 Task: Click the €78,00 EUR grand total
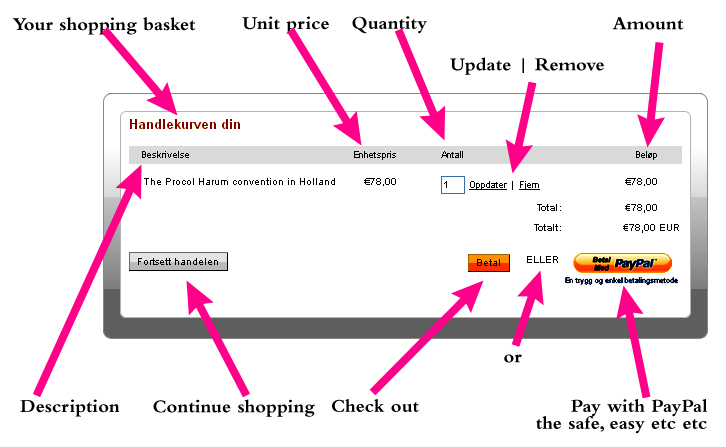click(651, 228)
